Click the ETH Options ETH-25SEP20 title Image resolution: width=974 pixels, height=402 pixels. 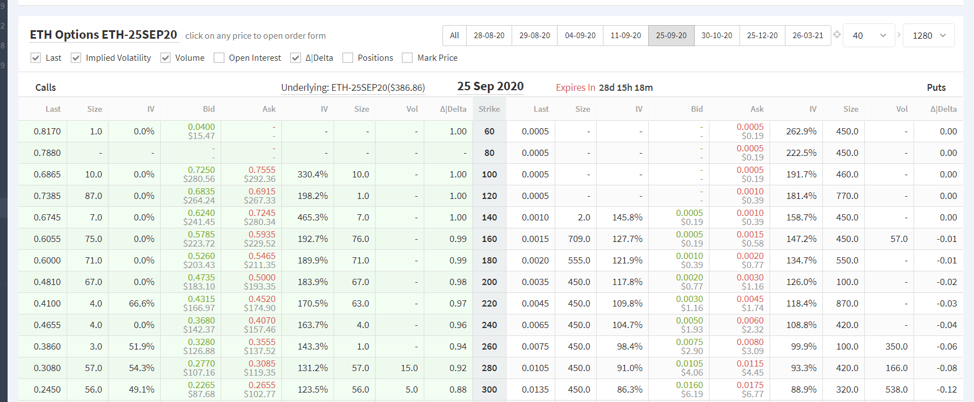pos(103,34)
